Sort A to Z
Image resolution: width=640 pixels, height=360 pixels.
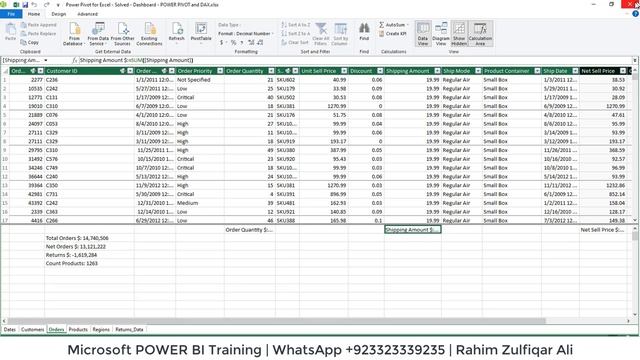click(296, 25)
